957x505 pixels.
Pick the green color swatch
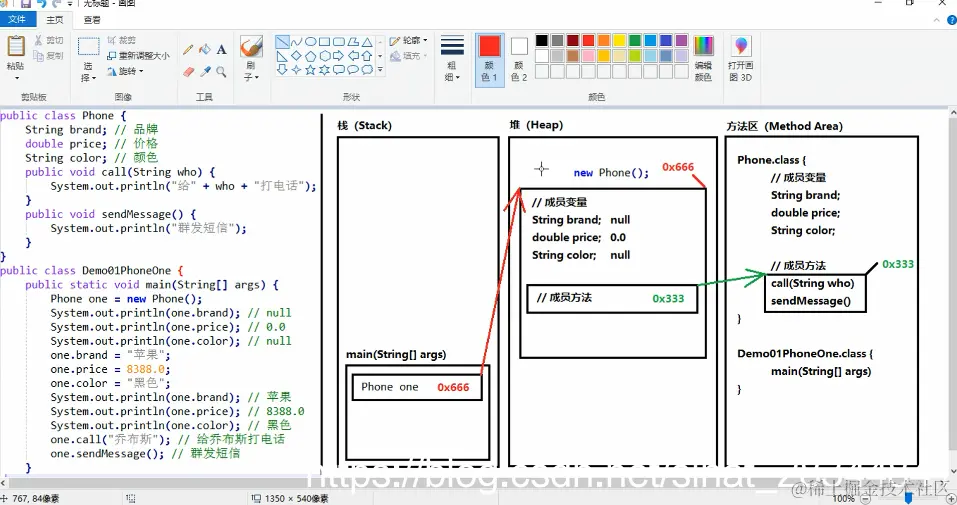coord(635,40)
